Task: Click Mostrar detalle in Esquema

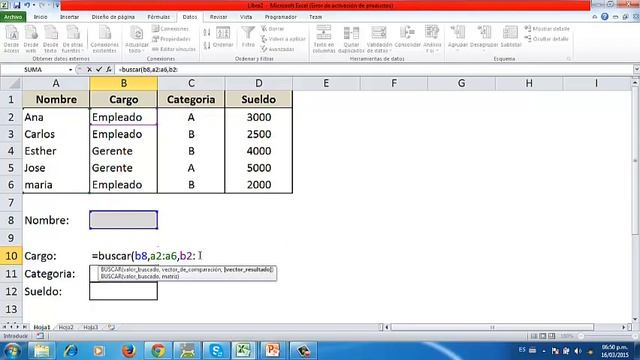Action: click(547, 29)
